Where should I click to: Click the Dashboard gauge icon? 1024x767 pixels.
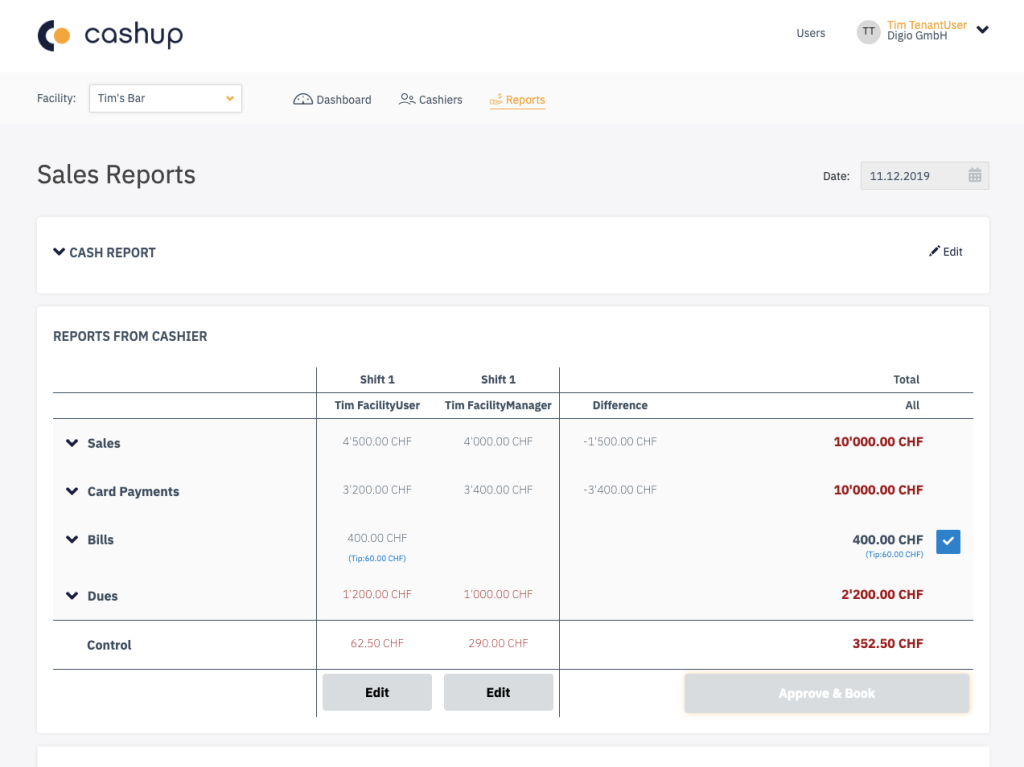(x=302, y=99)
